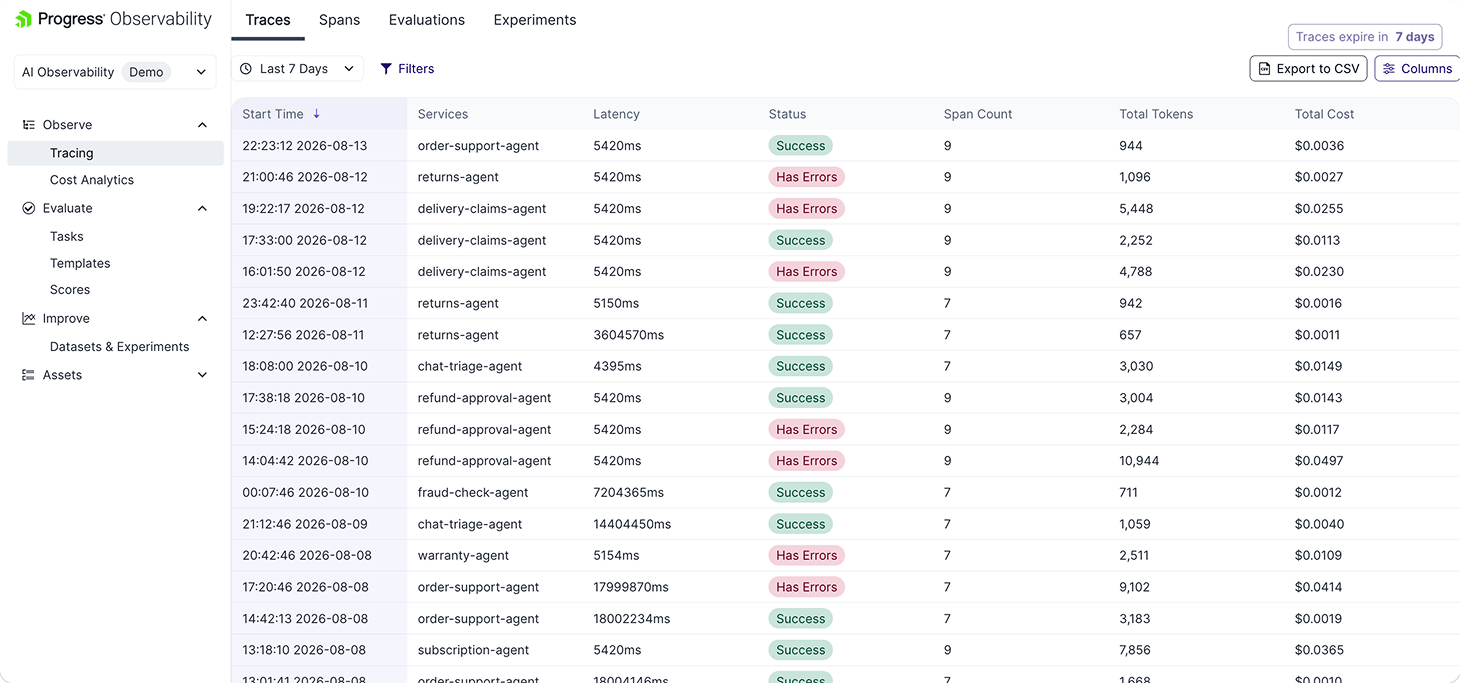
Task: Click total tokens 3,004
Action: click(x=1136, y=398)
